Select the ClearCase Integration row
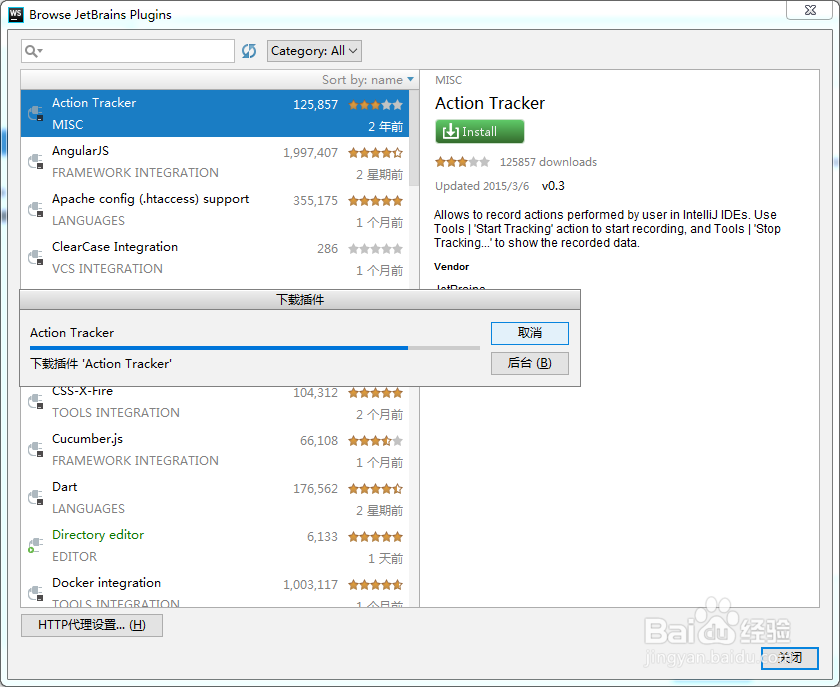The height and width of the screenshot is (687, 840). pyautogui.click(x=215, y=257)
